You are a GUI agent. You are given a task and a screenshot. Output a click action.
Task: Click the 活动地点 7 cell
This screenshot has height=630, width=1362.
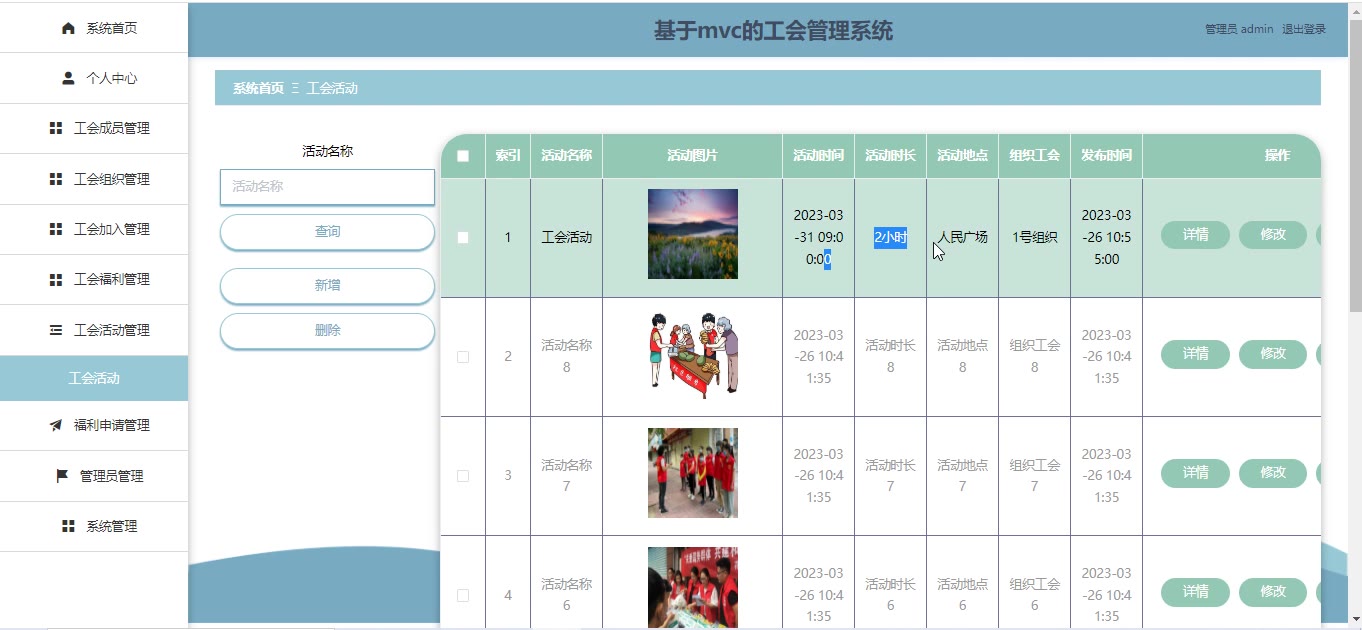pyautogui.click(x=962, y=475)
